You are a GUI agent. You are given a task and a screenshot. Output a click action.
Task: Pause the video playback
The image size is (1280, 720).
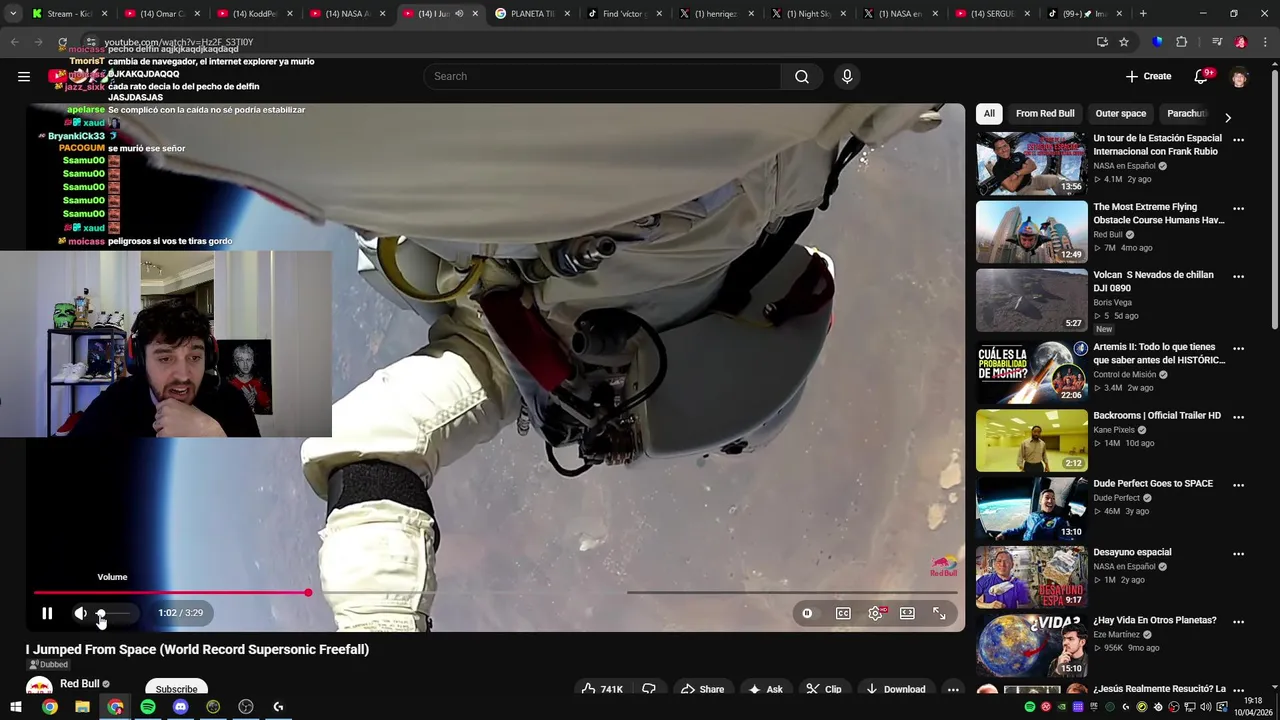pos(47,613)
